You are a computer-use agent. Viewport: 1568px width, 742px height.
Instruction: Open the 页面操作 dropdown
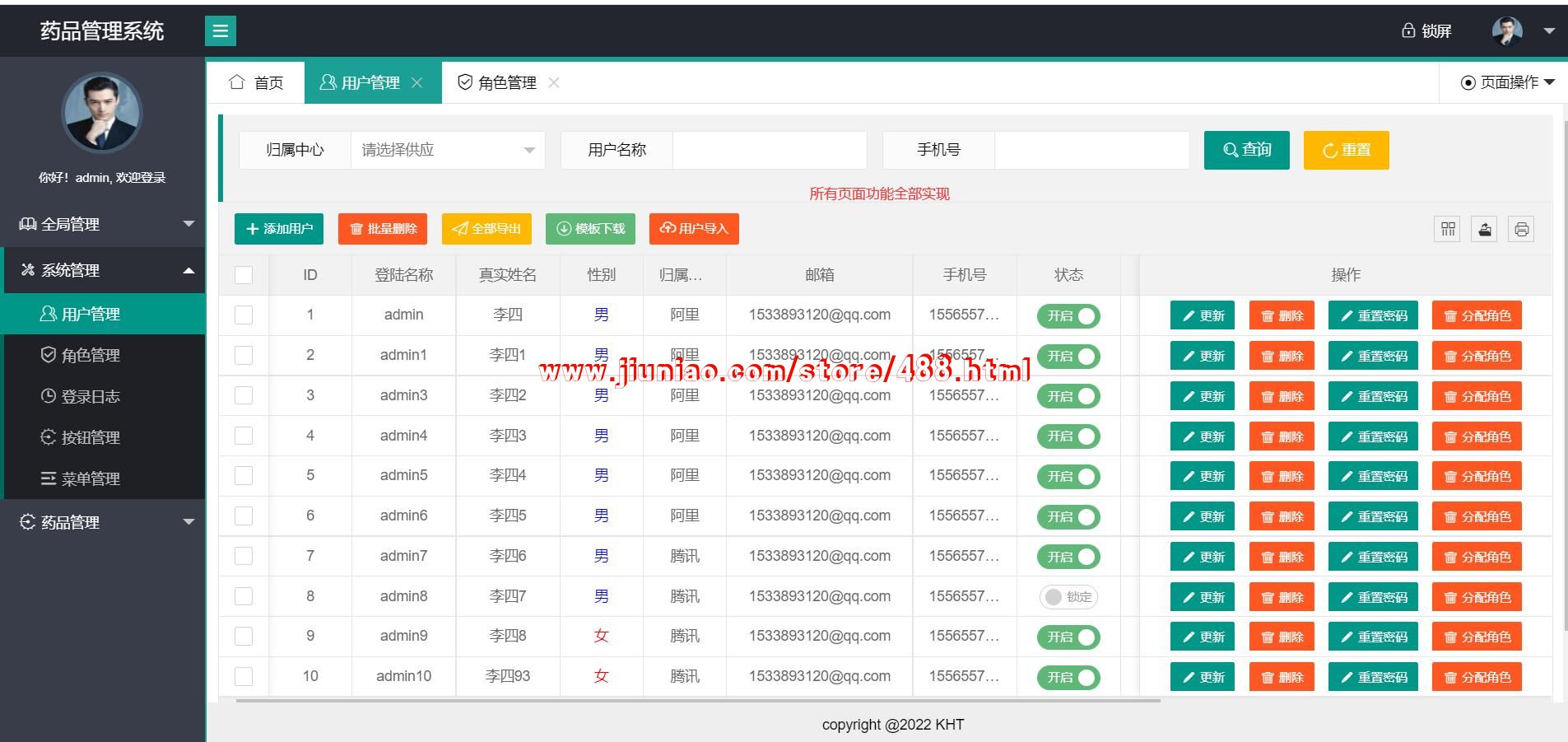tap(1507, 82)
